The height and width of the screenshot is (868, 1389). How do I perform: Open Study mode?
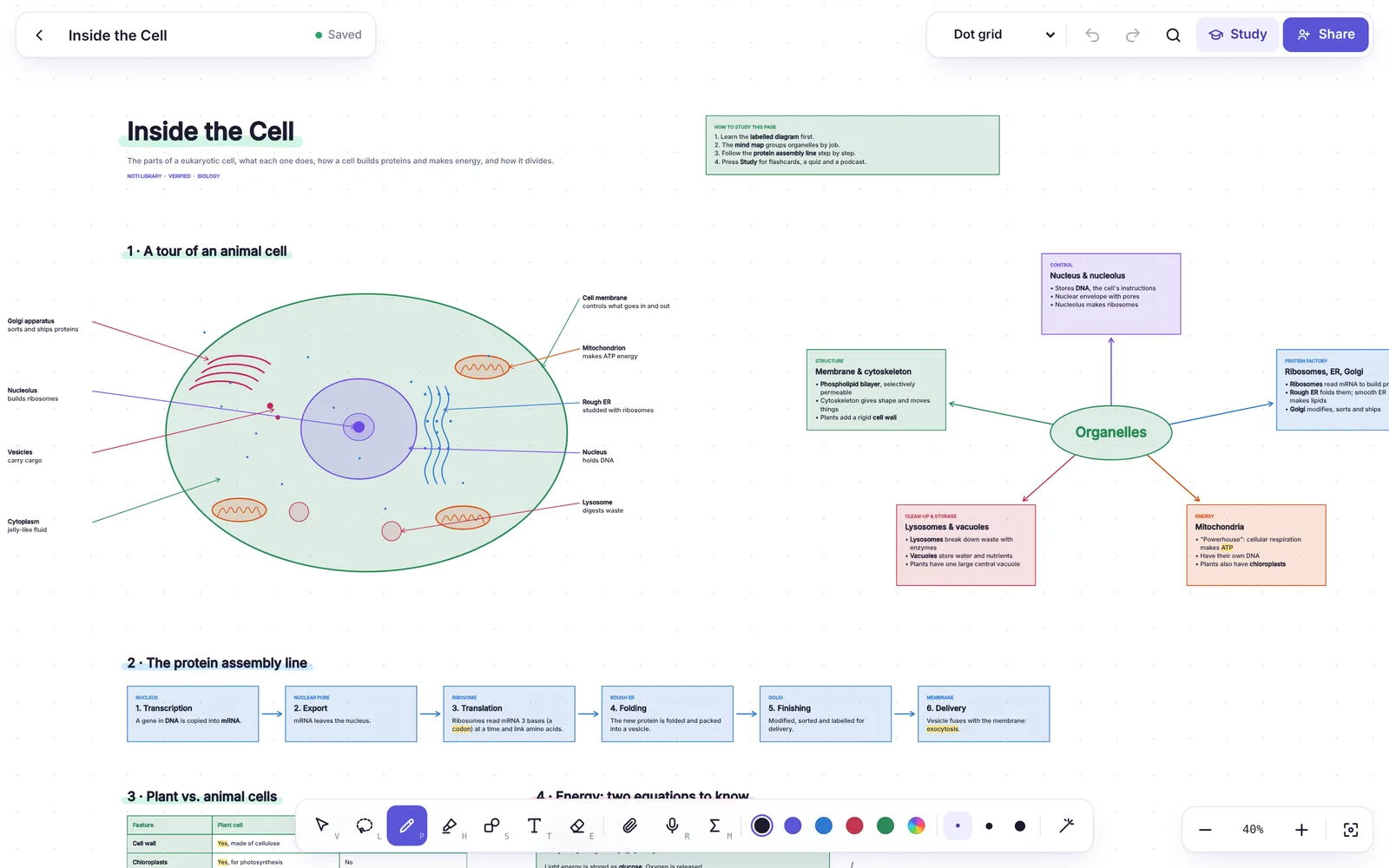pos(1237,35)
